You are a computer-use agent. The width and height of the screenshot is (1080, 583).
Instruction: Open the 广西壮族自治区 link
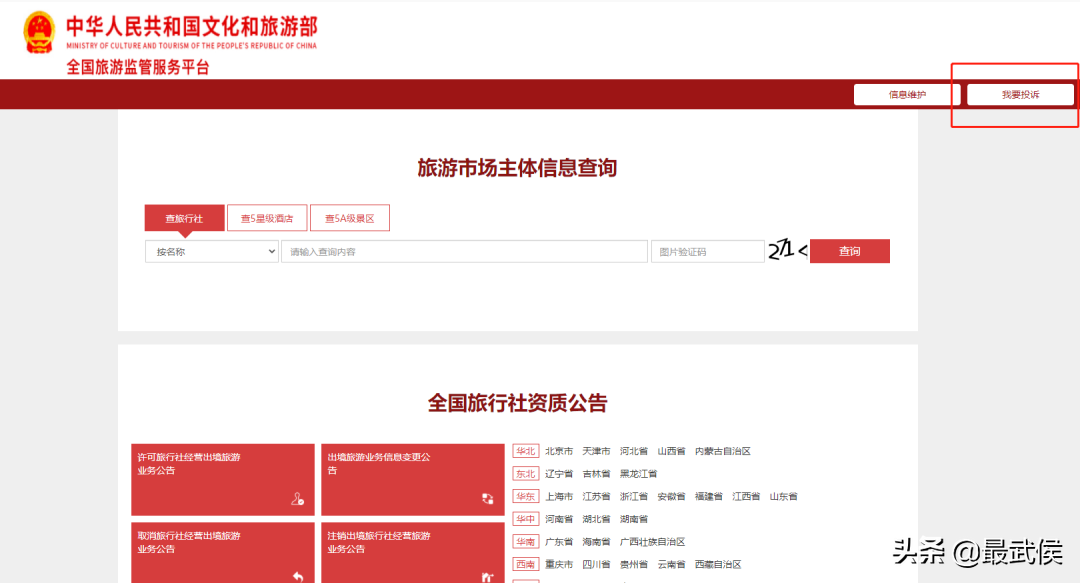pos(652,542)
